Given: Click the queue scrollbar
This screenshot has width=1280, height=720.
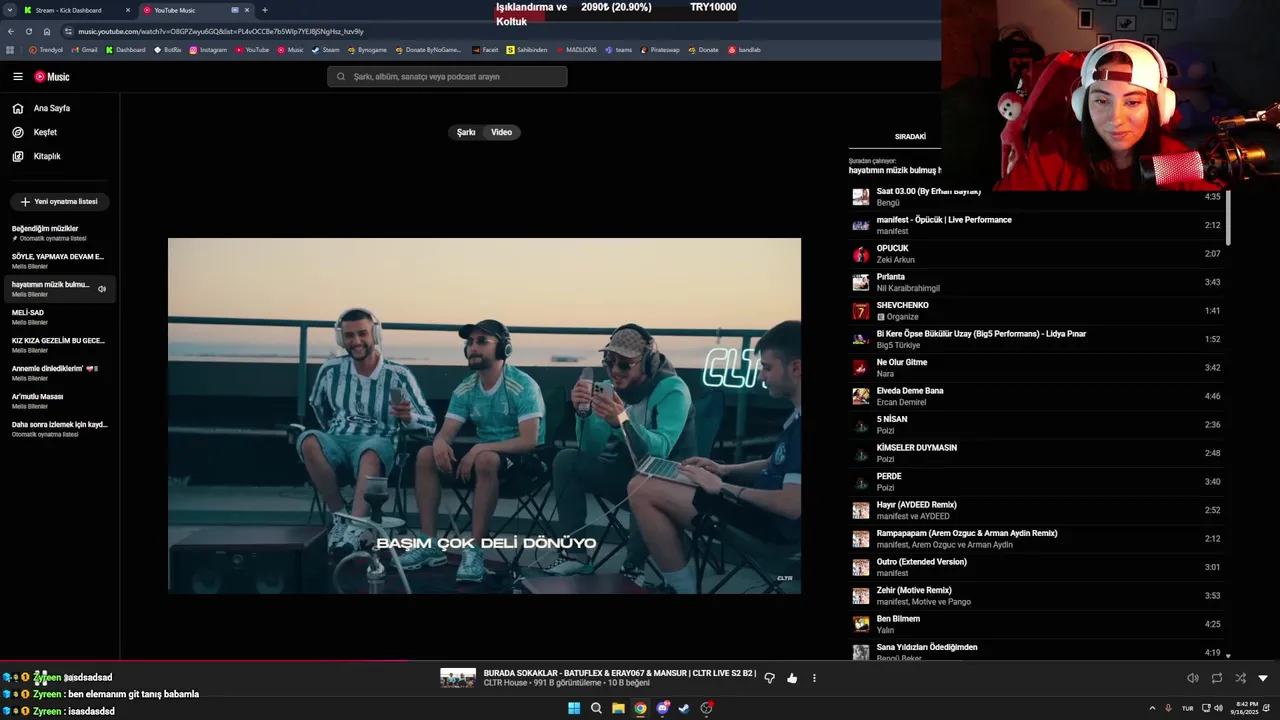Looking at the screenshot, I should click(1228, 216).
